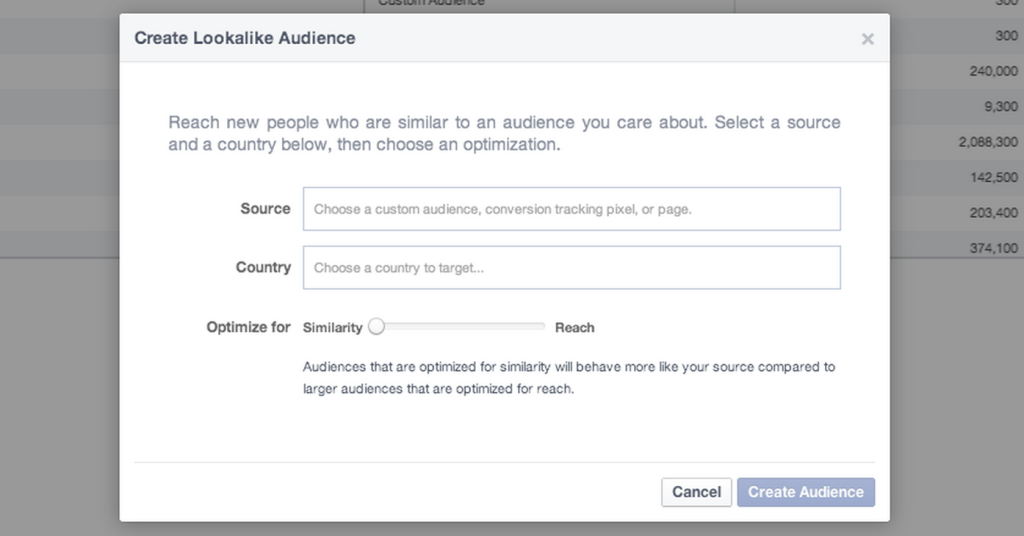The height and width of the screenshot is (536, 1024).
Task: Select the Similarity label beside the slider
Action: pyautogui.click(x=332, y=327)
